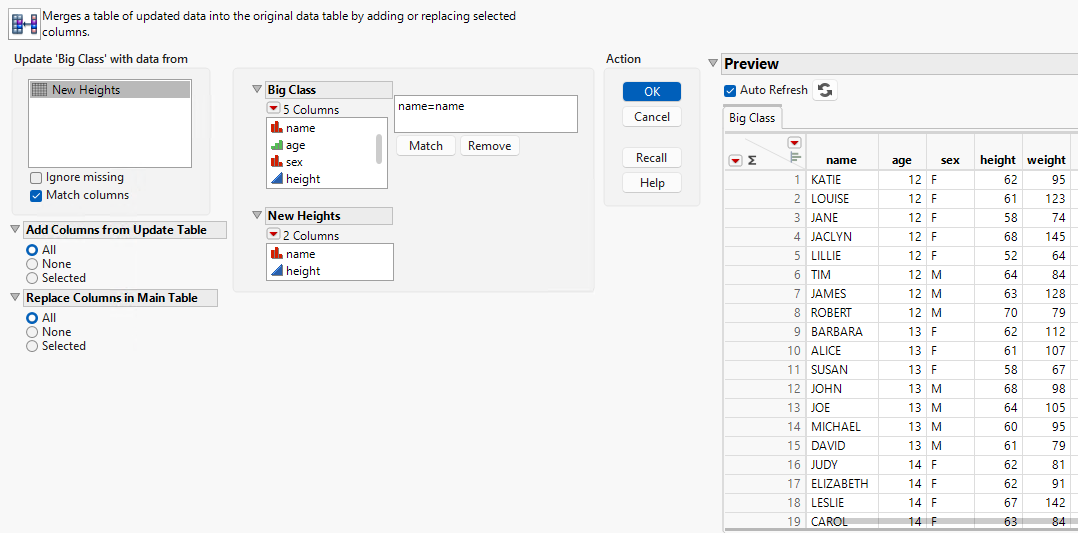Collapse the New Heights columns outline
1078x533 pixels.
258,216
